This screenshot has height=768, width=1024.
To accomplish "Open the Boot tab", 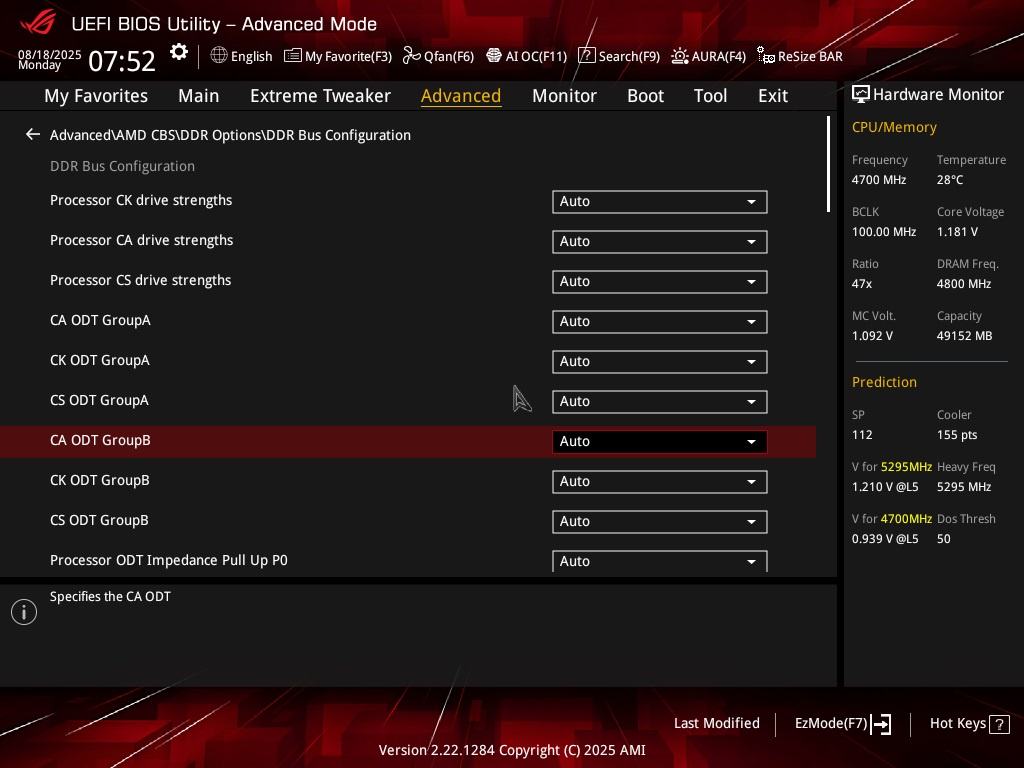I will (x=645, y=95).
